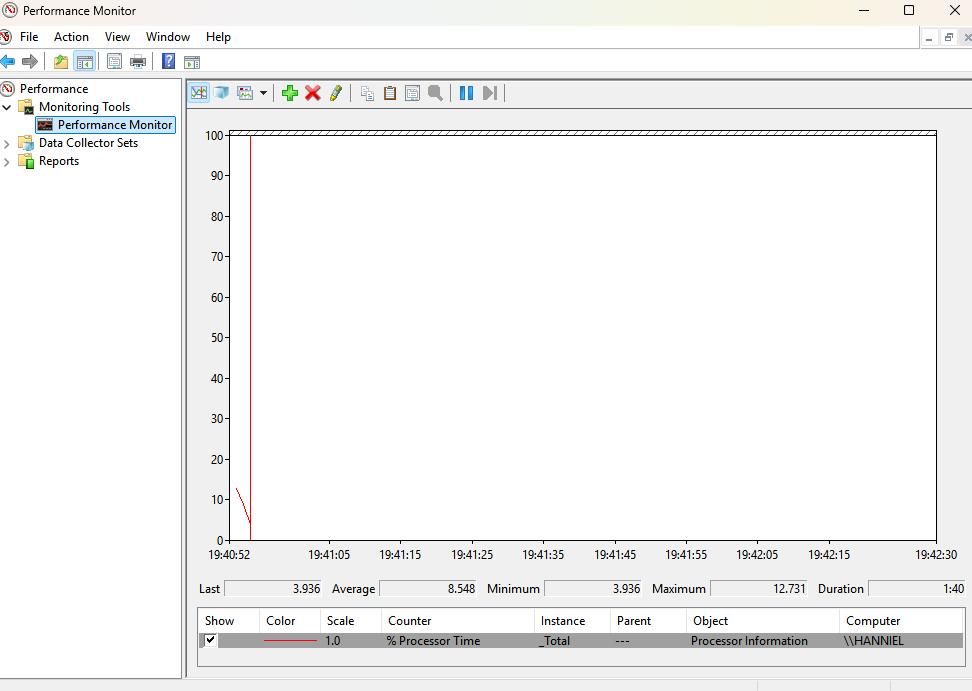972x691 pixels.
Task: Click the Print icon in the MMC toolbar
Action: 138,61
